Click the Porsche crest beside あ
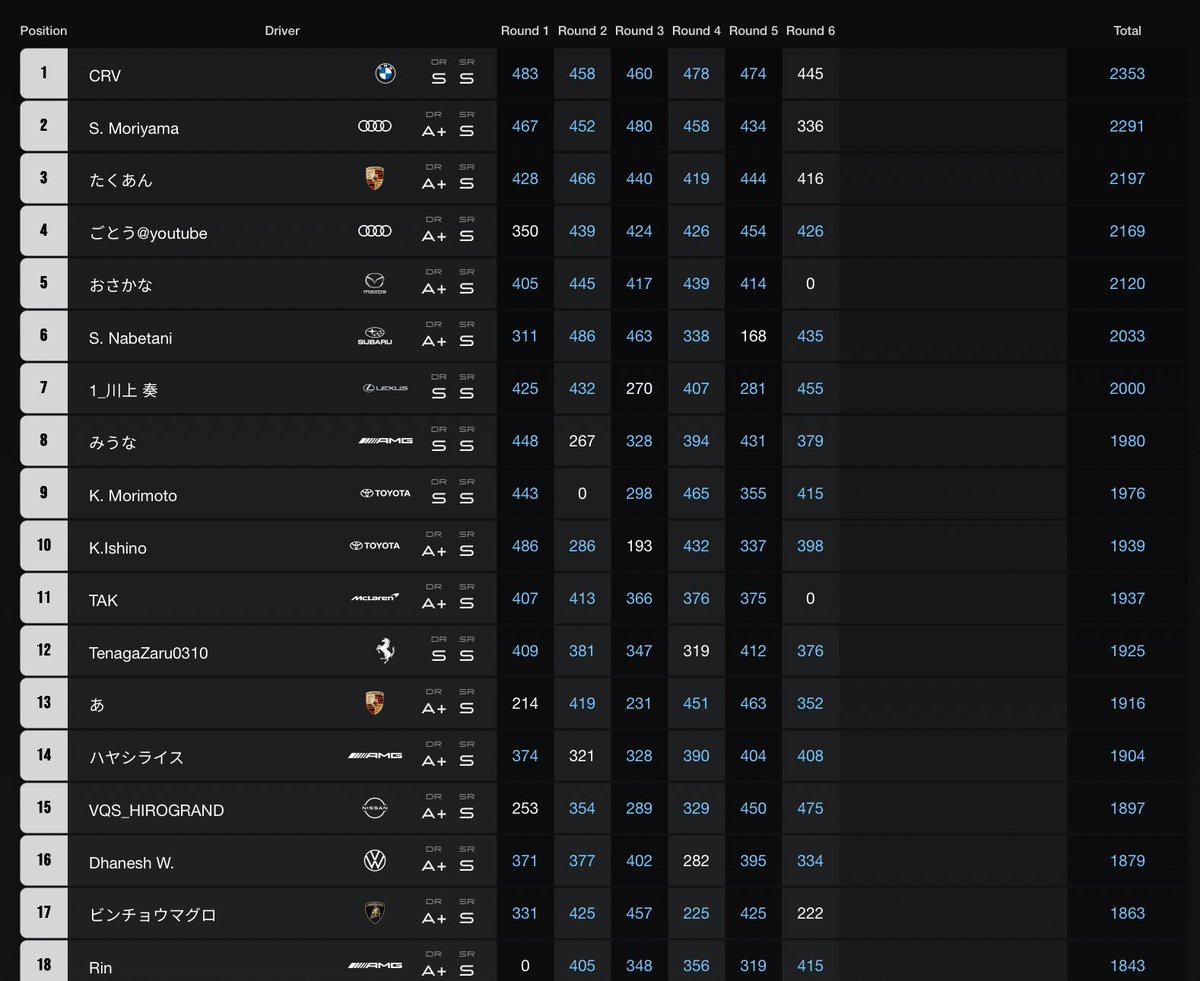Screen dimensions: 1200x981 click(375, 703)
